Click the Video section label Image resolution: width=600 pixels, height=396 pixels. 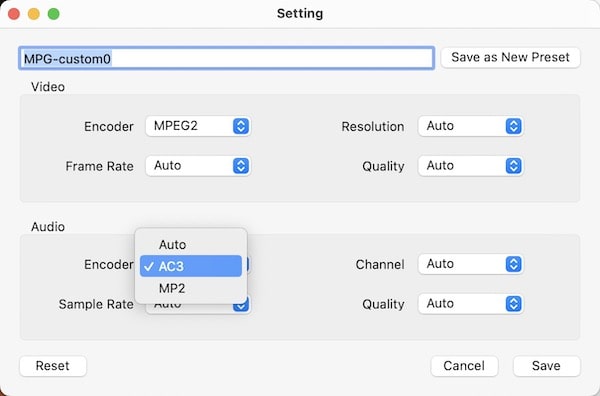48,87
